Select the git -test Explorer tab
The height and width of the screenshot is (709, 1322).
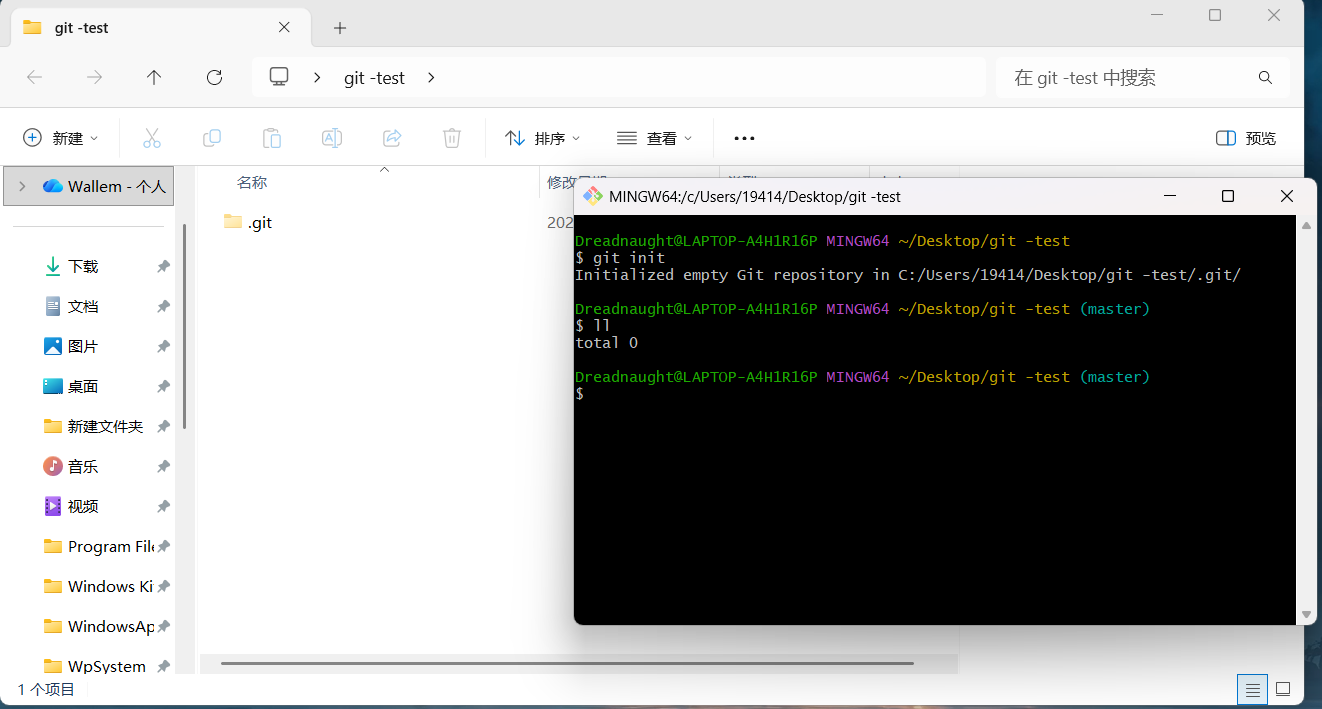coord(160,28)
